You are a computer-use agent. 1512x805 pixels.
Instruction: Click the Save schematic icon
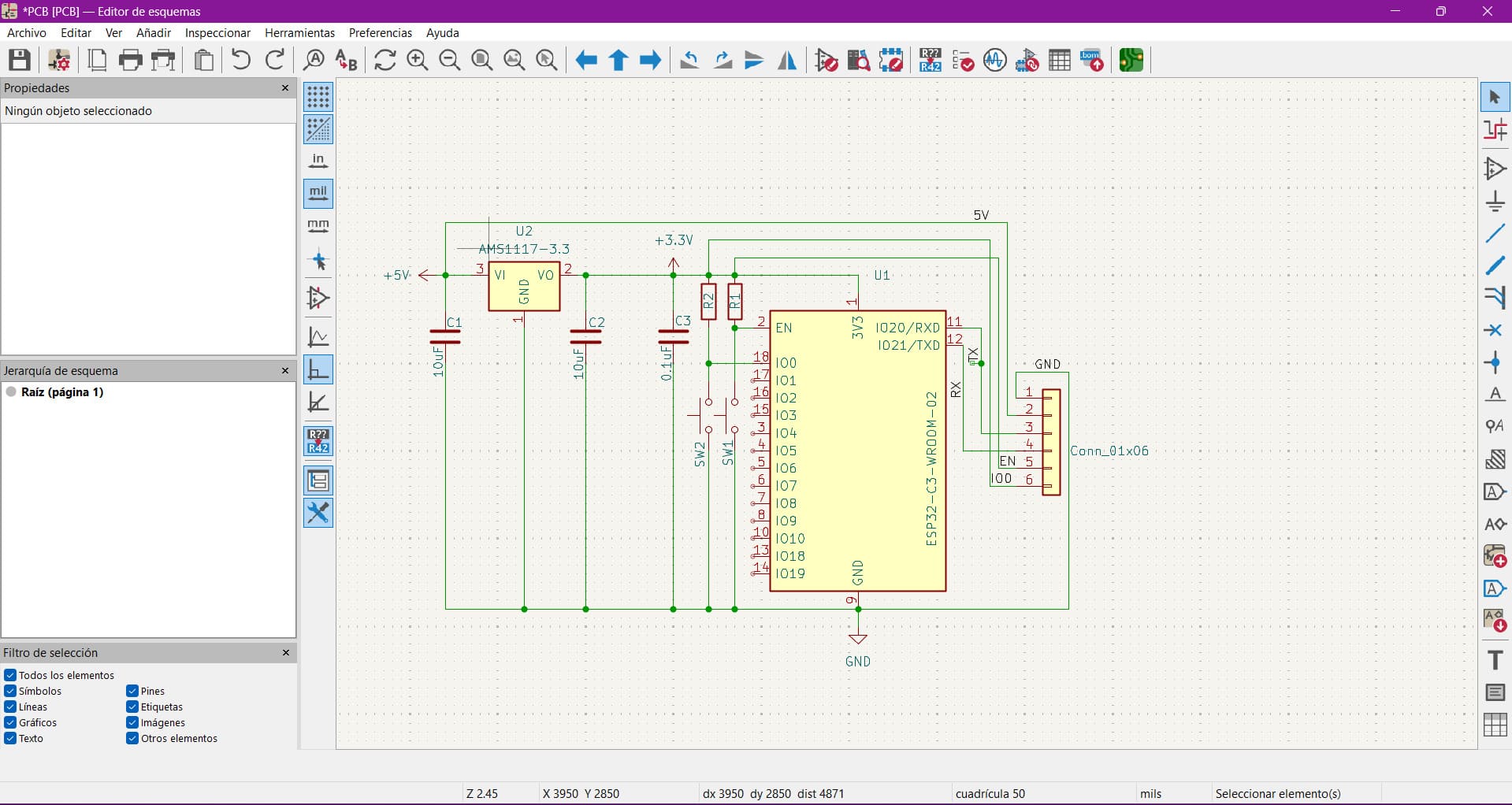coord(20,60)
